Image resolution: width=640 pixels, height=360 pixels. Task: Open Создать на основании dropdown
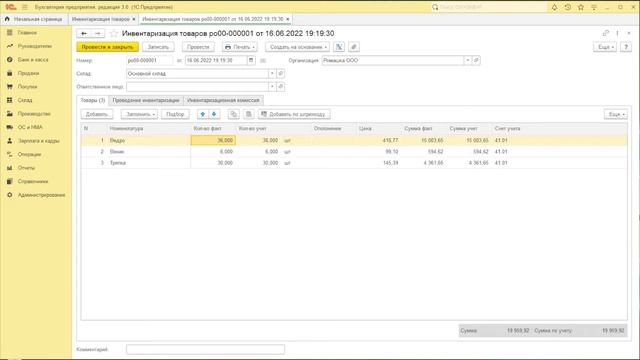click(x=297, y=47)
